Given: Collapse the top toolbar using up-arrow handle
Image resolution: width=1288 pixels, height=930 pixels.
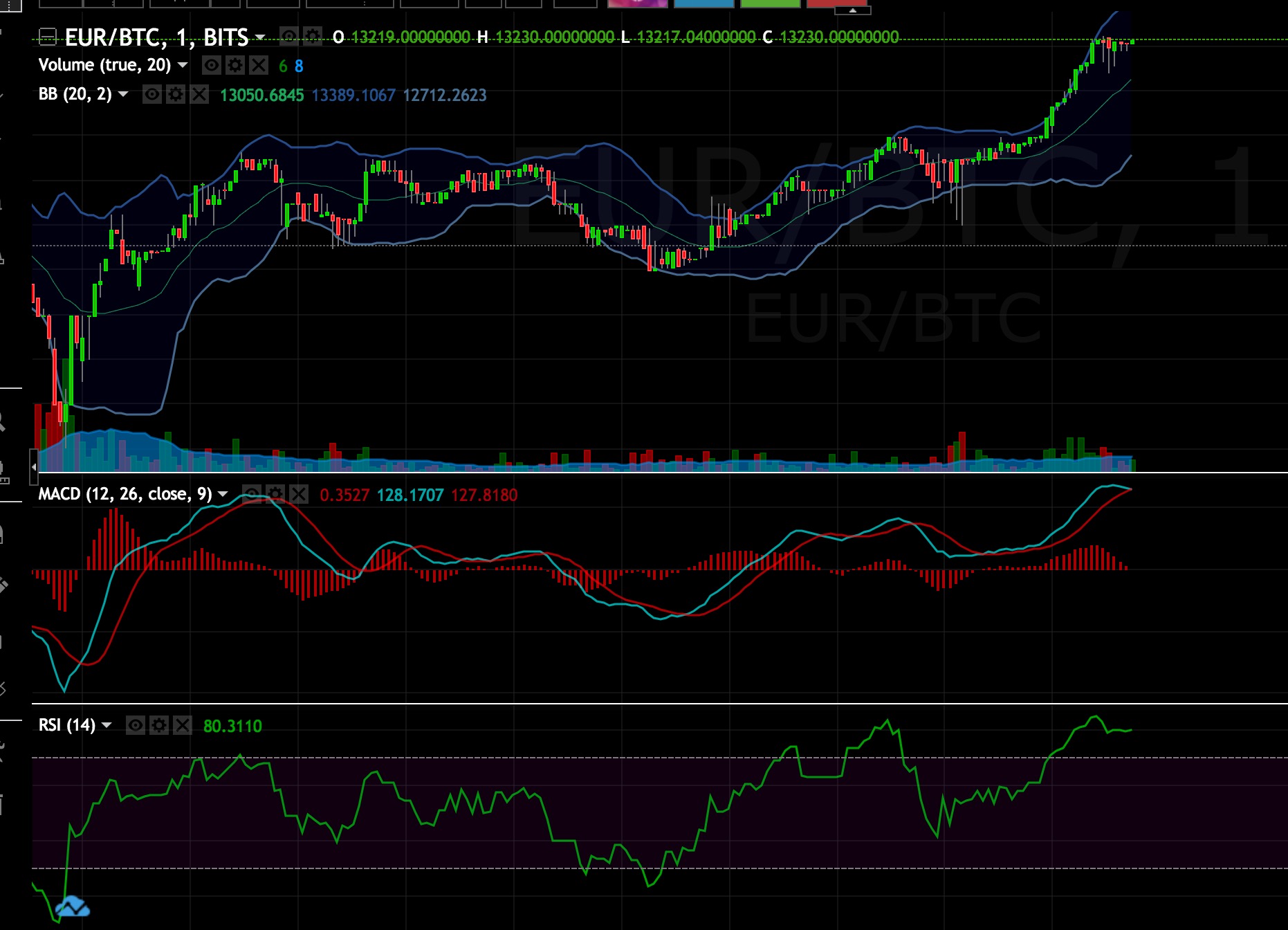Looking at the screenshot, I should click(x=853, y=10).
